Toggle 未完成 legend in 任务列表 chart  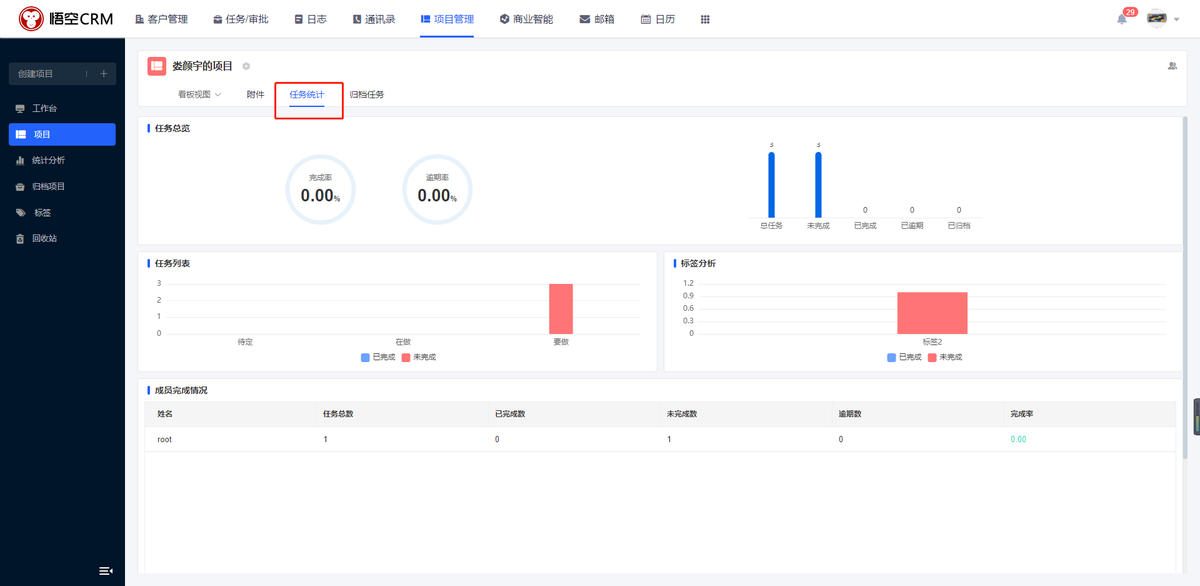point(418,356)
